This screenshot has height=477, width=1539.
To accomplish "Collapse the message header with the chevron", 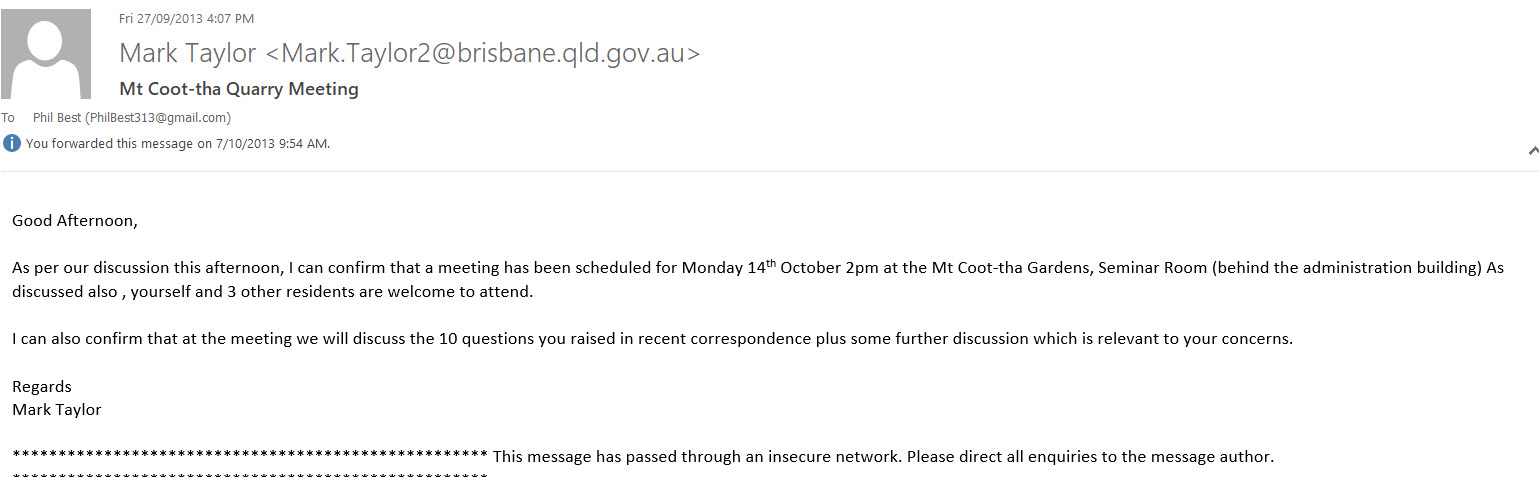I will click(x=1533, y=151).
